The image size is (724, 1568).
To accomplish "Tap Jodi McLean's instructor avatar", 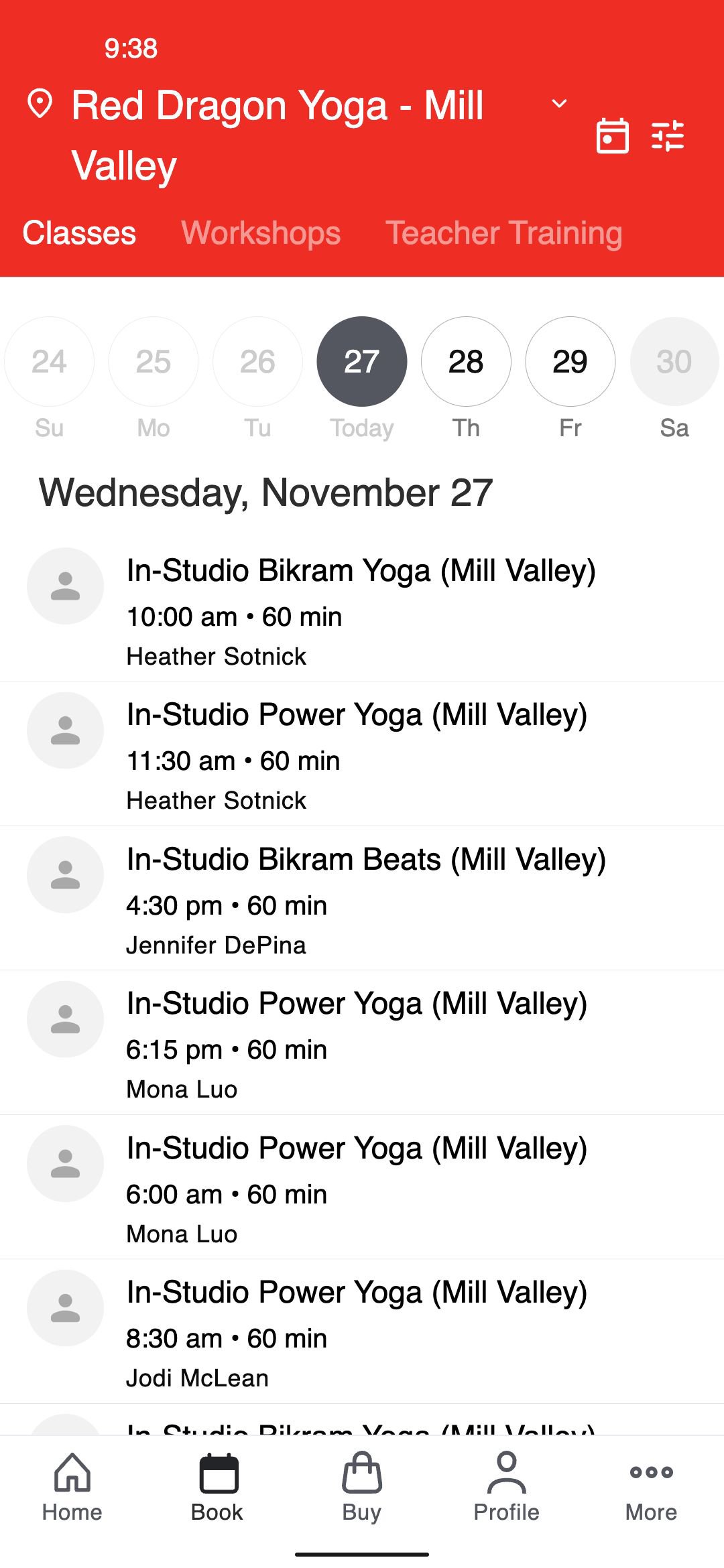I will [65, 1308].
